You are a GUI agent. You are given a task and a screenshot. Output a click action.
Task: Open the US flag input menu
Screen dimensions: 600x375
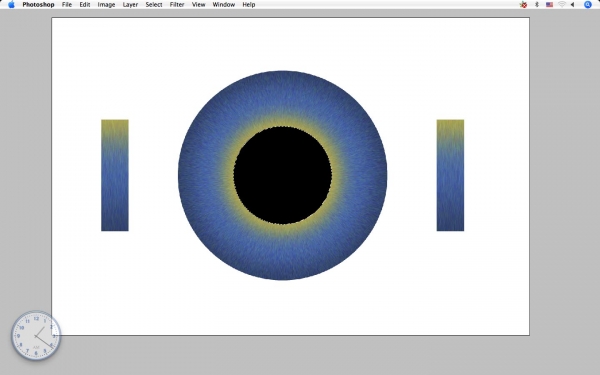point(549,5)
